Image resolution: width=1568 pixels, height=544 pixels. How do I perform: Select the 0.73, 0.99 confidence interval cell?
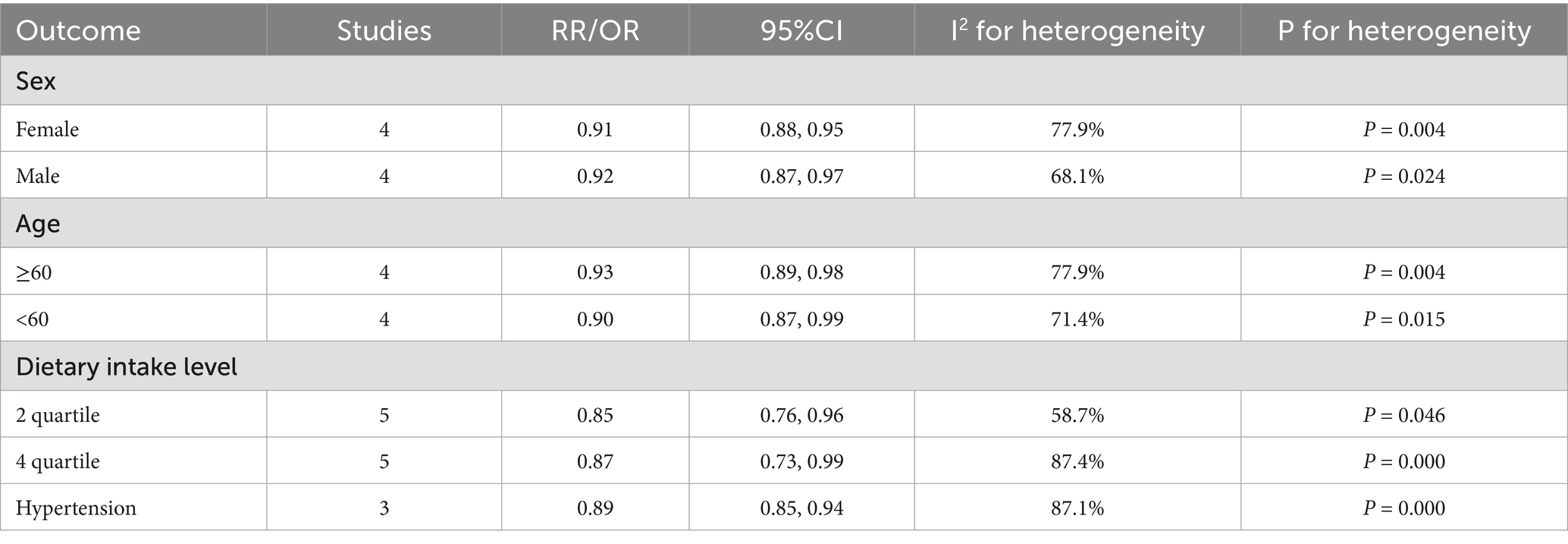click(x=801, y=461)
